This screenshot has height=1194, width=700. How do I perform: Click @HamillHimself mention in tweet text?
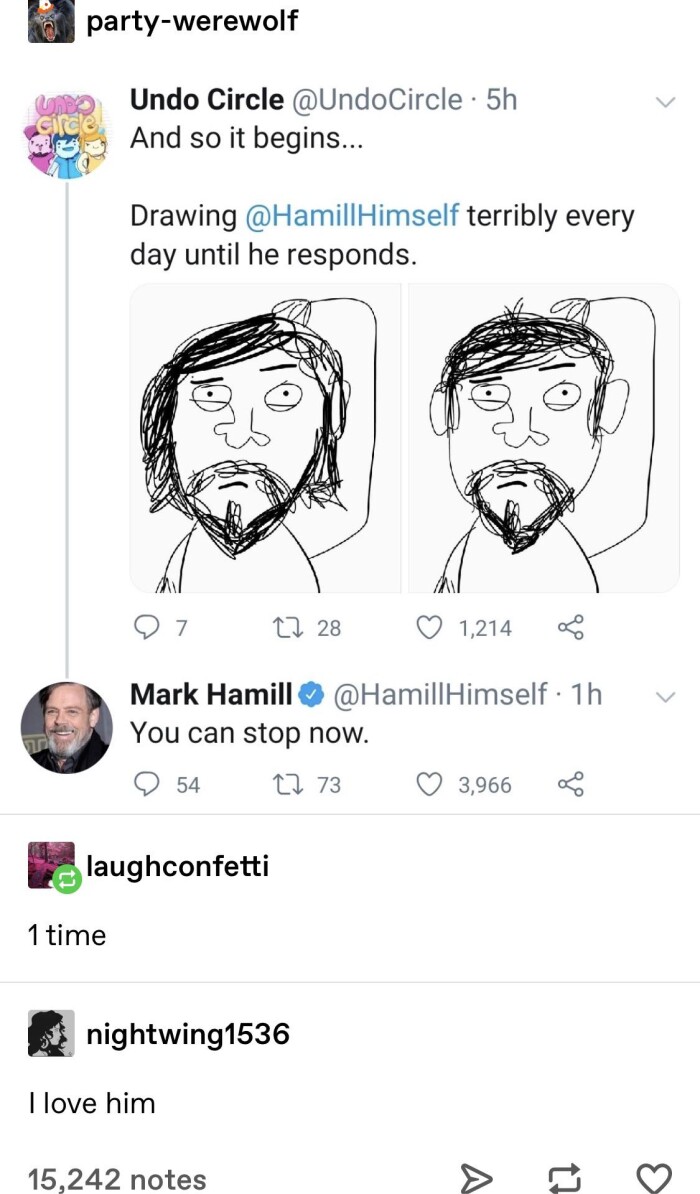tap(351, 216)
